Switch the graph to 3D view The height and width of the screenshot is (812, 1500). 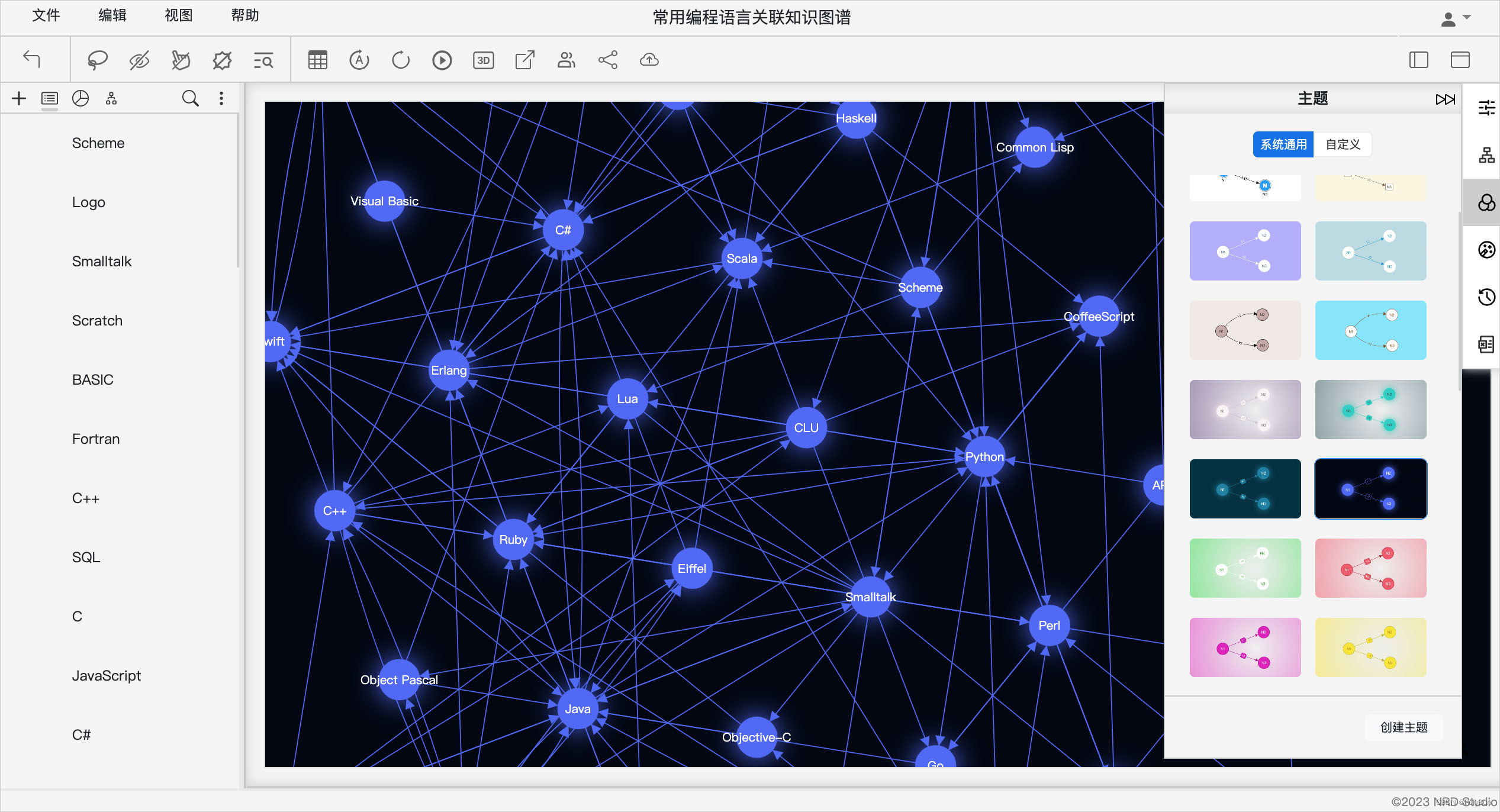coord(483,59)
